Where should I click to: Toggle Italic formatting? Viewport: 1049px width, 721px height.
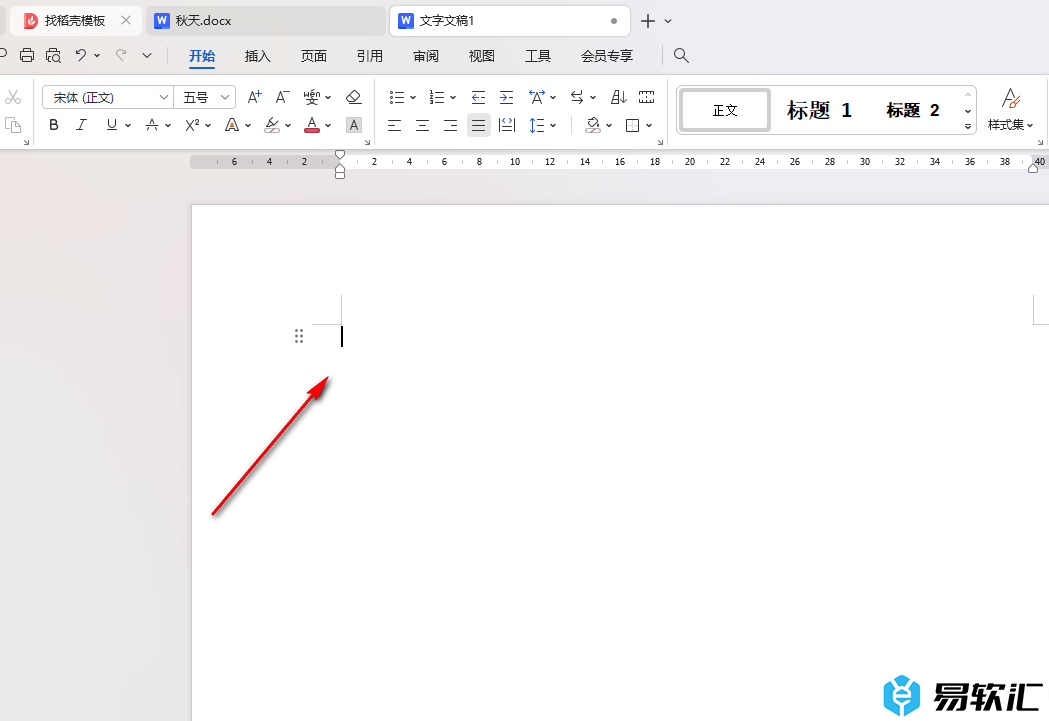[x=82, y=125]
